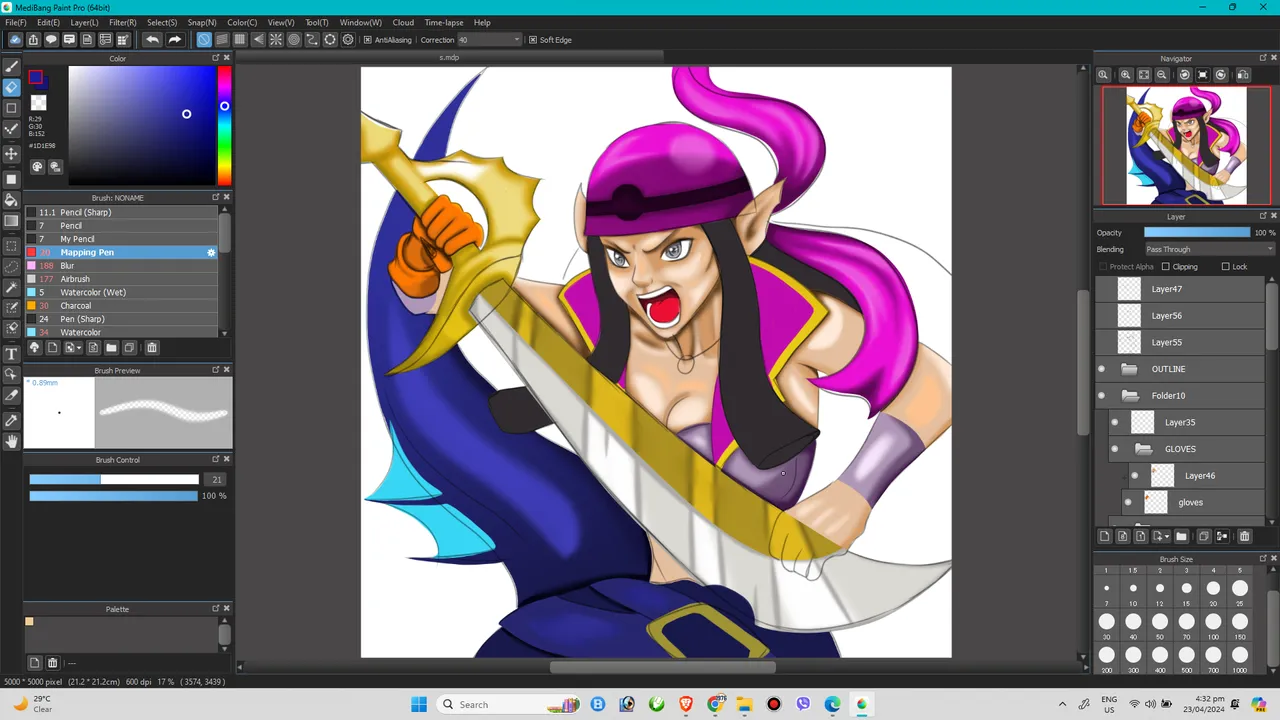Toggle visibility of Layer46
1280x720 pixels.
pos(1135,476)
